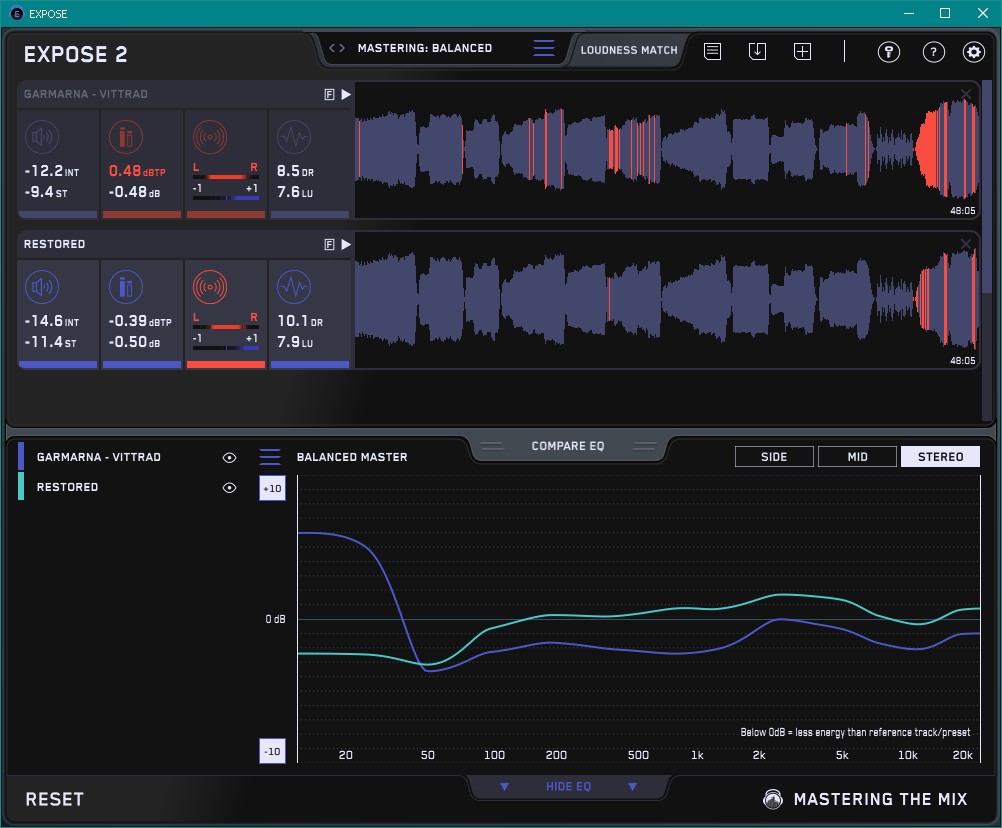
Task: Open the Mastering: Balanced preset menu
Action: click(543, 49)
